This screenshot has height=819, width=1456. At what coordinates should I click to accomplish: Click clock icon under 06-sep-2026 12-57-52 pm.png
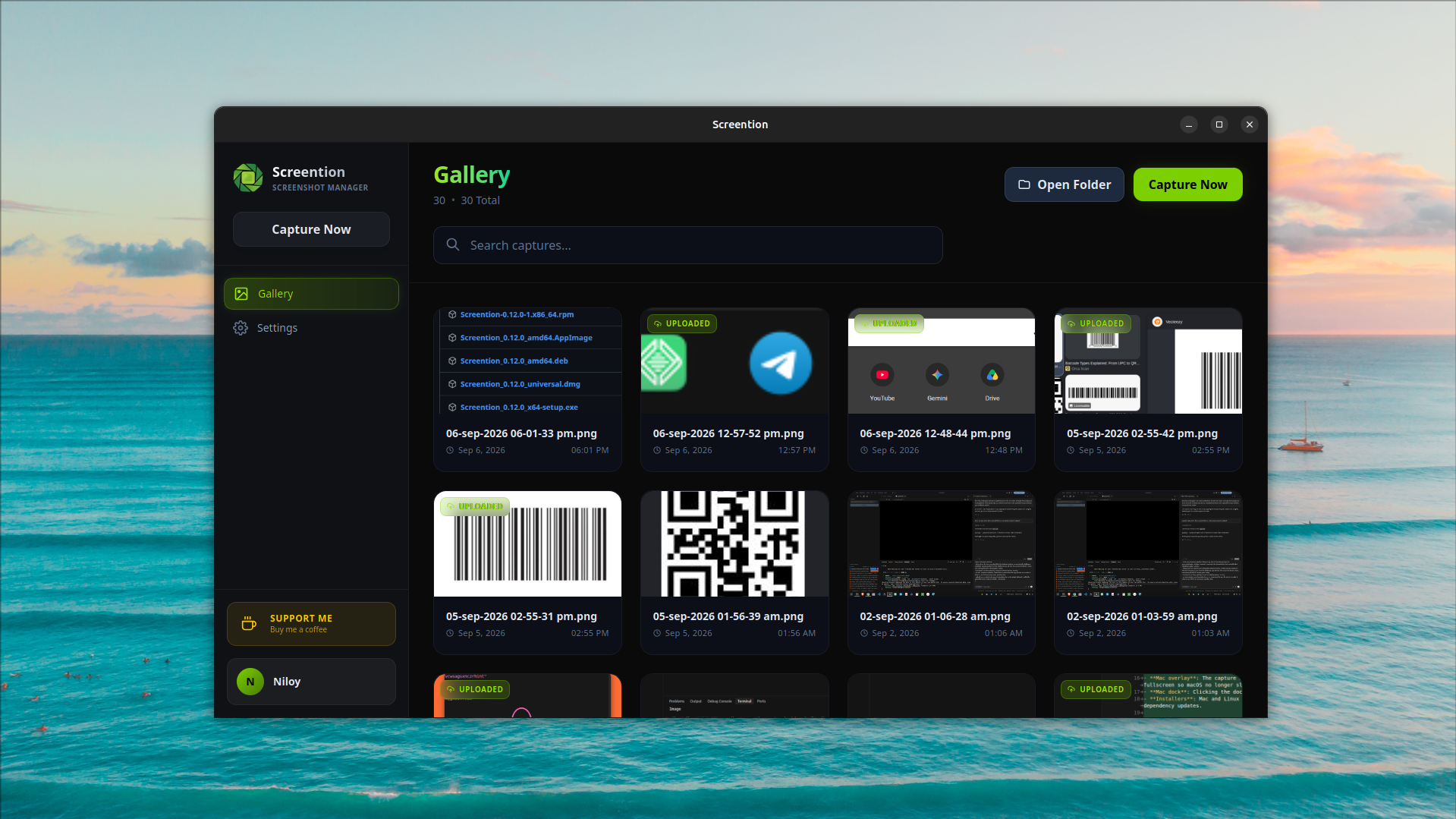[657, 450]
